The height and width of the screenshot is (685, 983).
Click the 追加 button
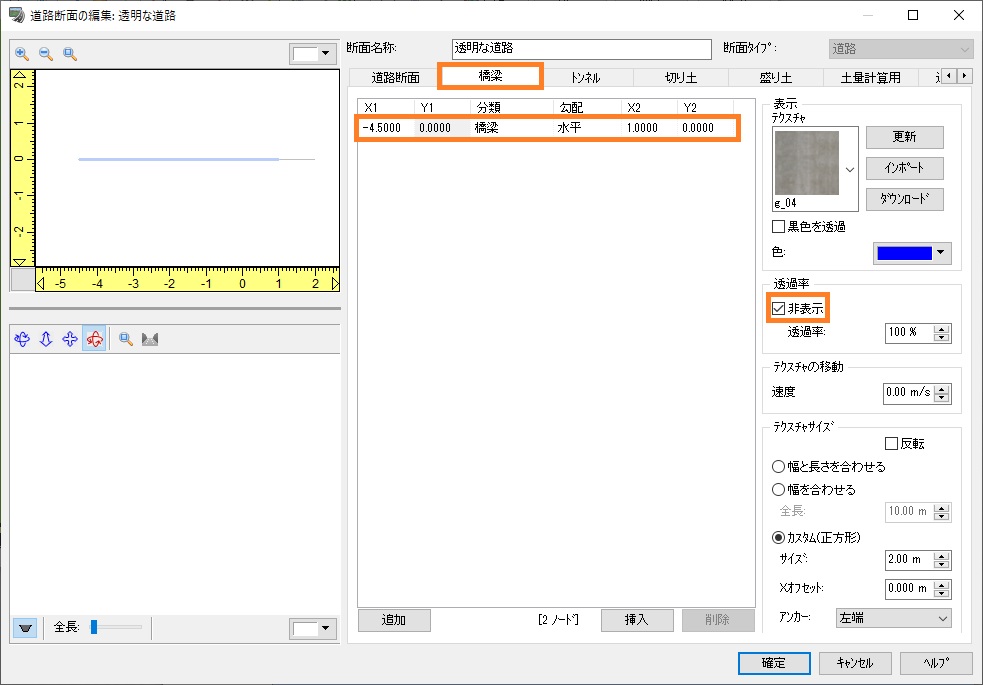394,620
